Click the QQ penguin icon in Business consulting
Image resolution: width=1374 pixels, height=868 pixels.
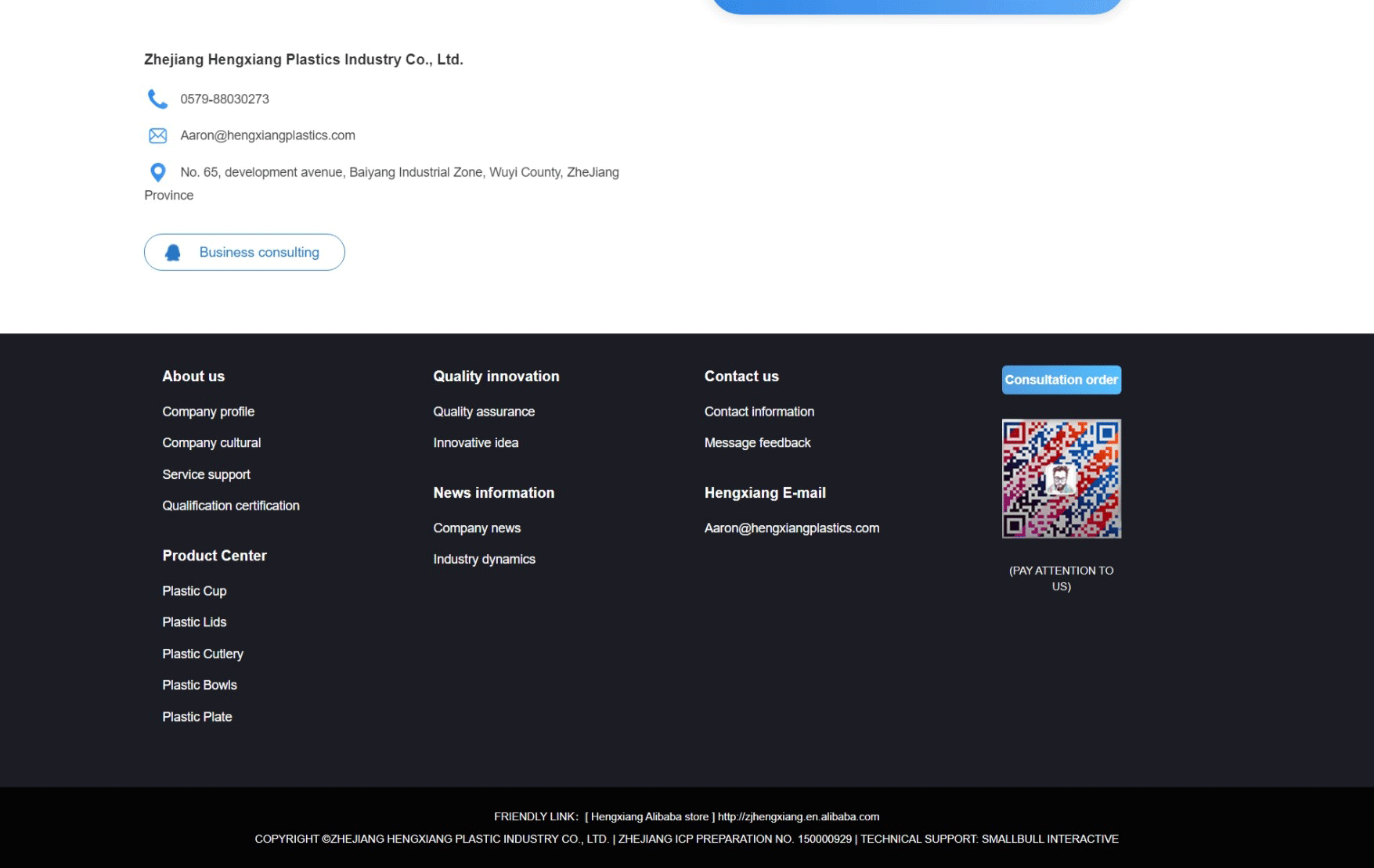173,252
